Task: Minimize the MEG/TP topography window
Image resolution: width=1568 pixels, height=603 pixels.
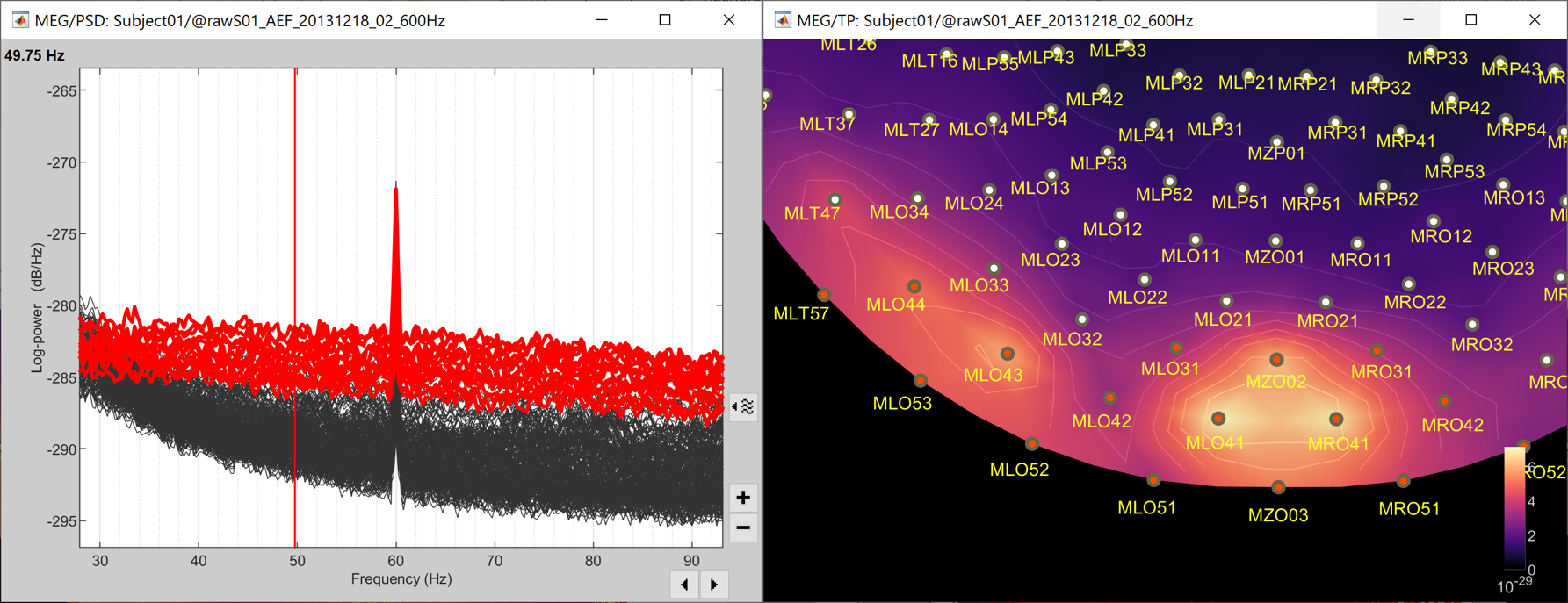Action: 1408,19
